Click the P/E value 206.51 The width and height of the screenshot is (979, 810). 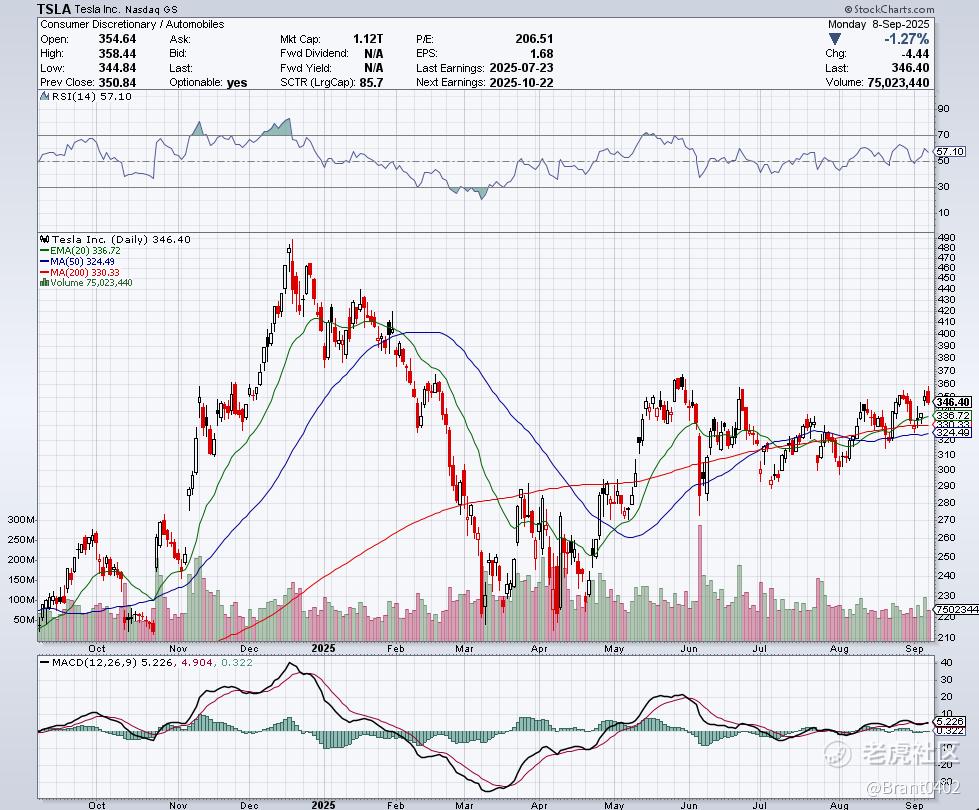click(x=534, y=39)
